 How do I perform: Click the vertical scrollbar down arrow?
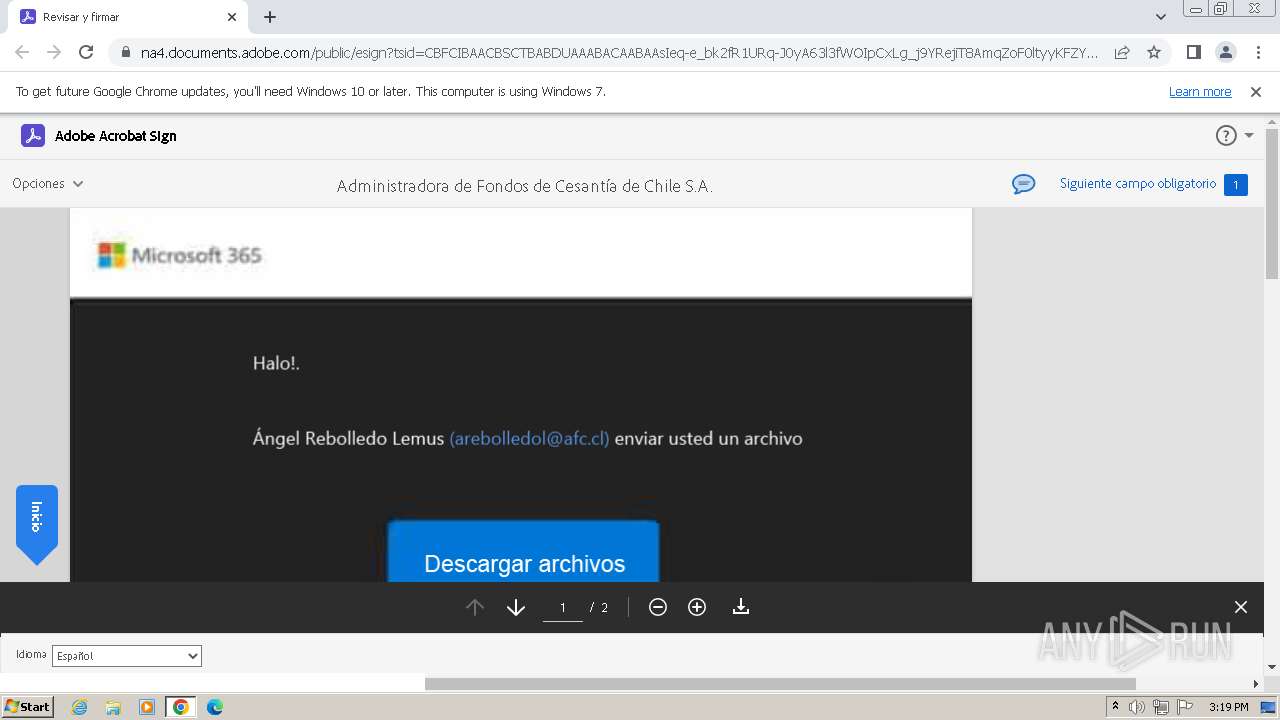[x=1272, y=667]
